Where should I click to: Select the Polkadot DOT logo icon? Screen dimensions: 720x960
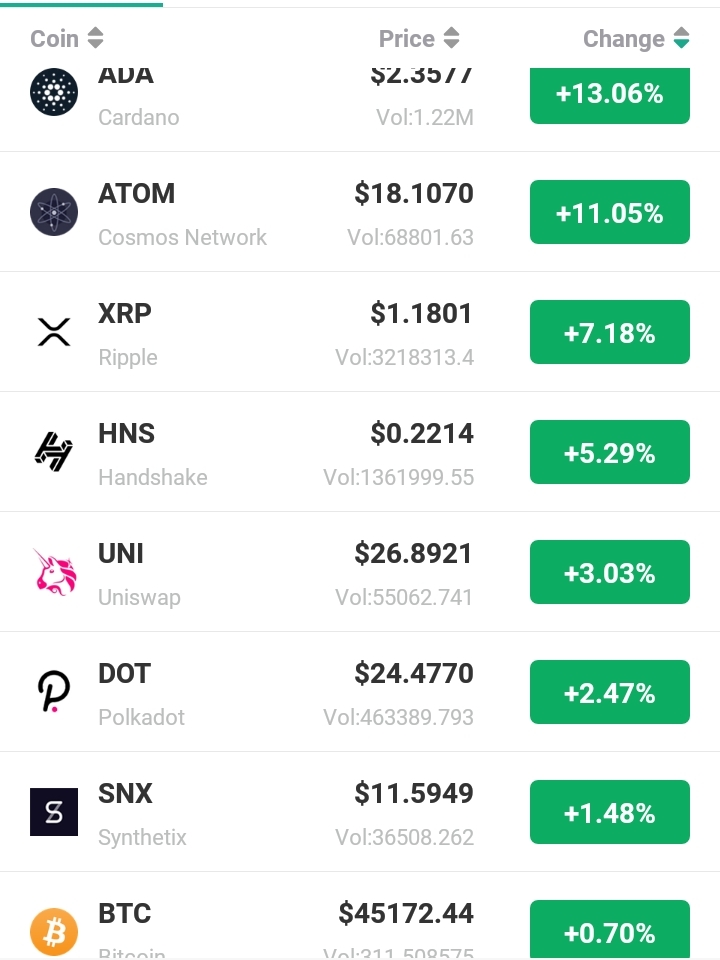tap(54, 692)
